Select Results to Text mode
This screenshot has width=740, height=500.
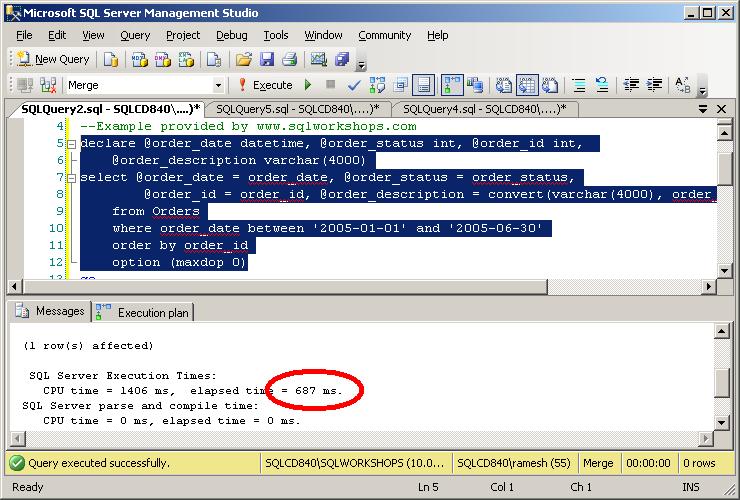504,85
